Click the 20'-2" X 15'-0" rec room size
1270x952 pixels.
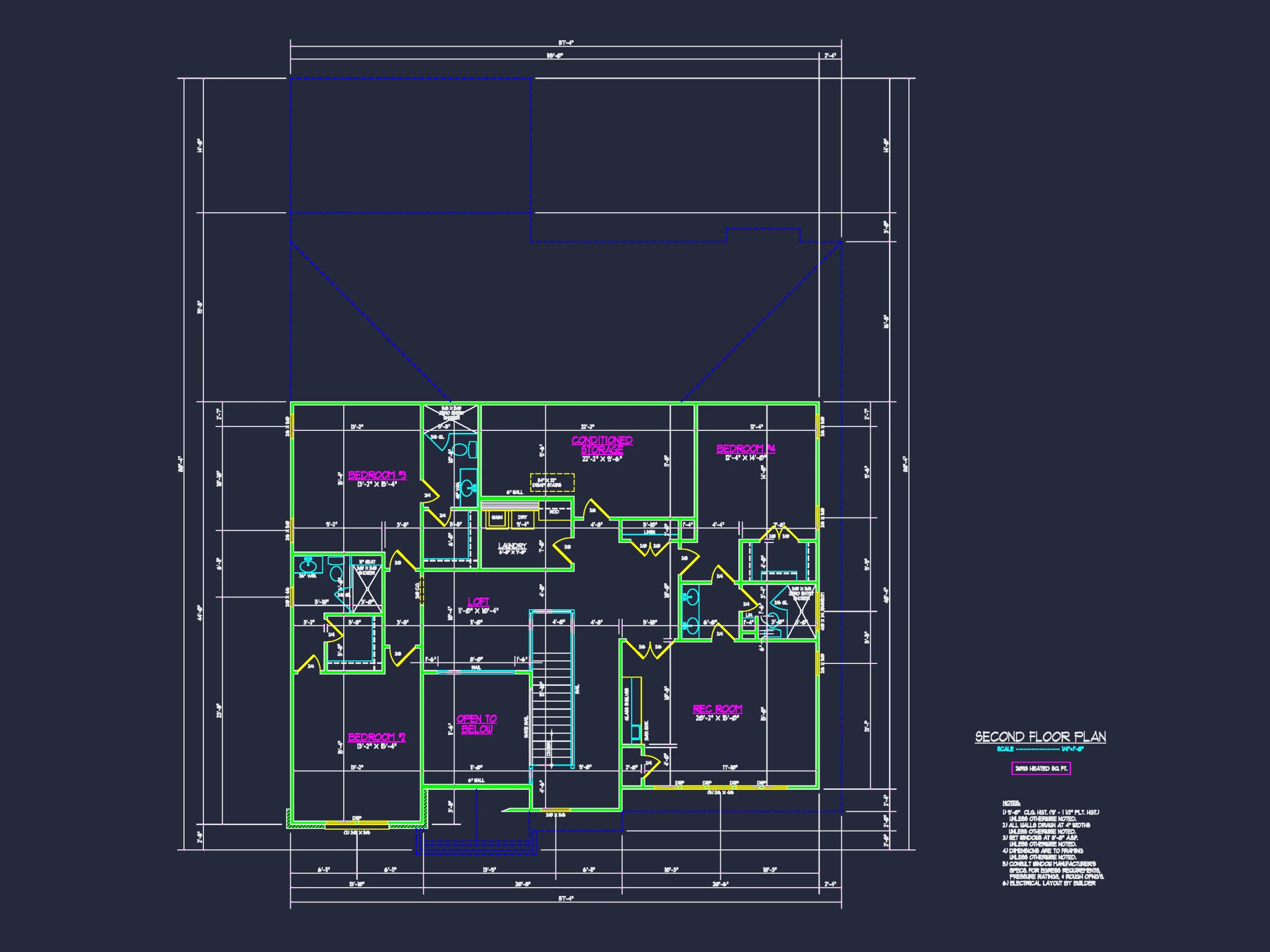[717, 718]
